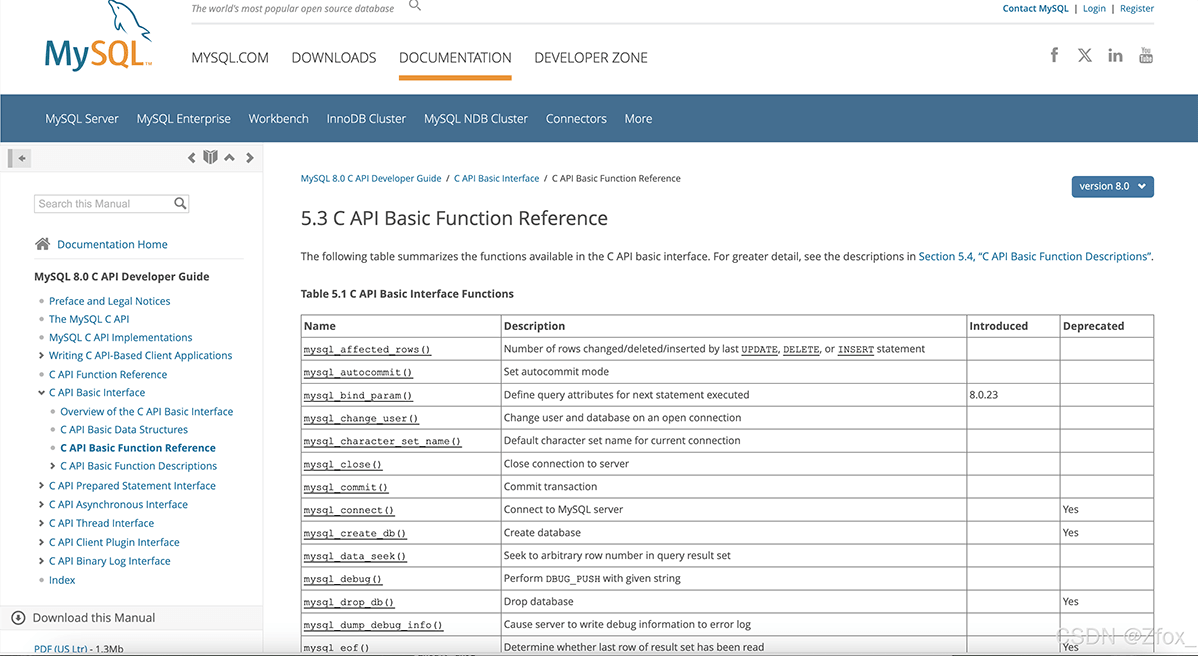Expand C API Basic Function Descriptions

[53, 466]
